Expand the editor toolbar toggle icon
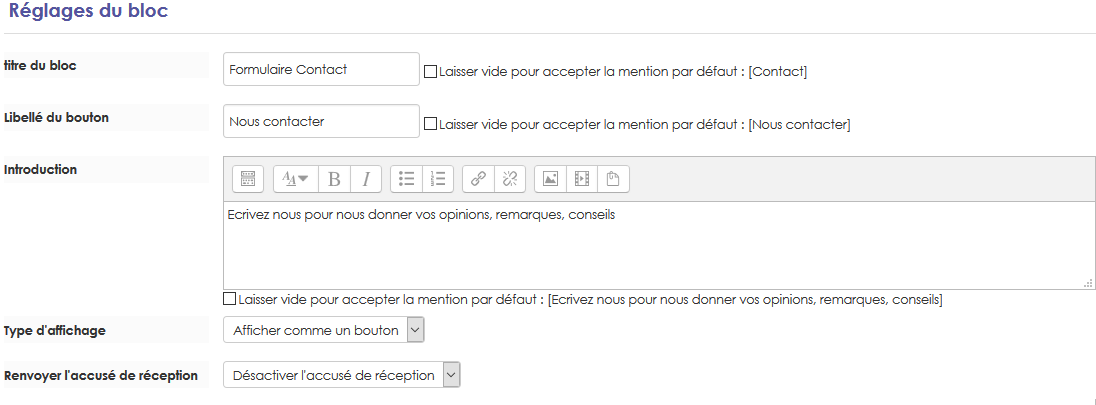This screenshot has width=1096, height=405. pos(248,179)
